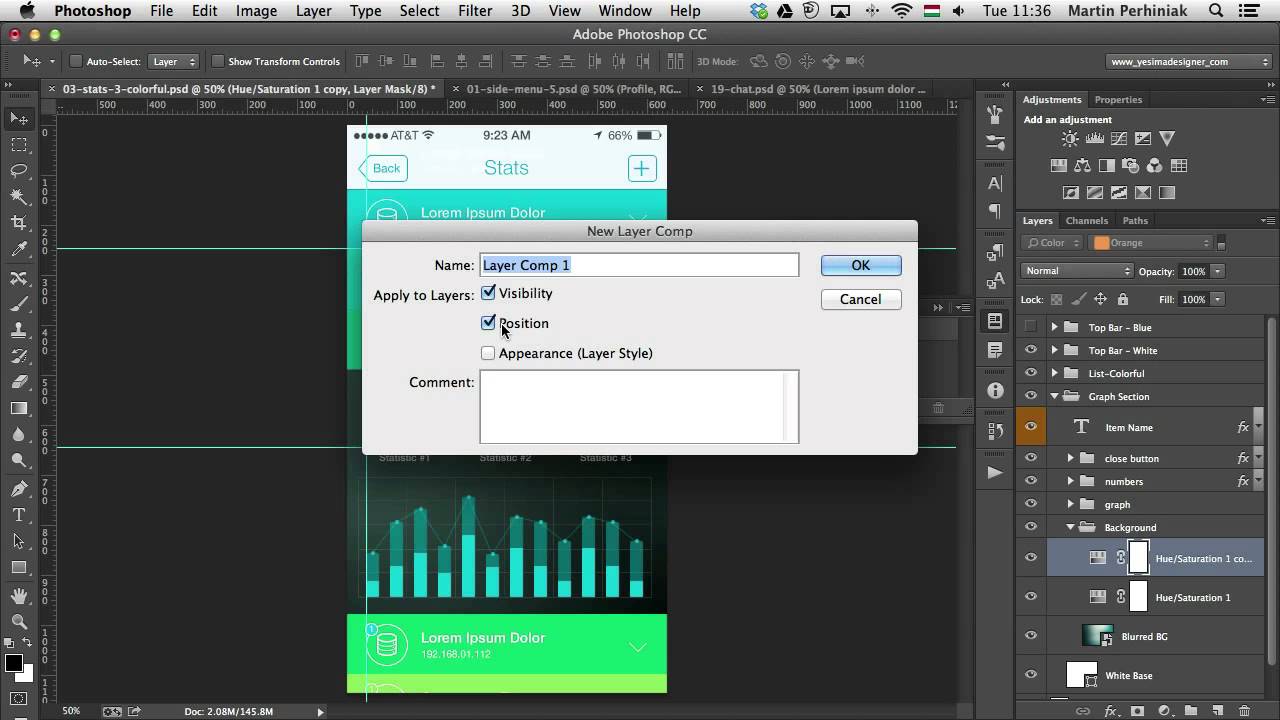Click the Comment text area
1280x720 pixels.
coord(639,406)
